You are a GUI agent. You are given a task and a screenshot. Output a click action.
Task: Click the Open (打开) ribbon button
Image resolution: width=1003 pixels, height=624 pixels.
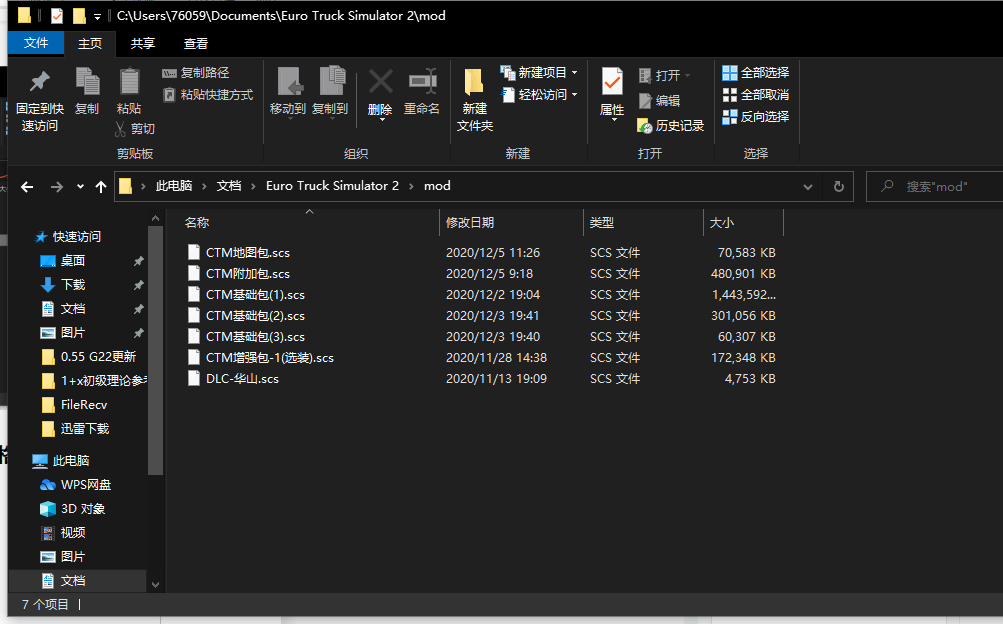click(x=665, y=75)
